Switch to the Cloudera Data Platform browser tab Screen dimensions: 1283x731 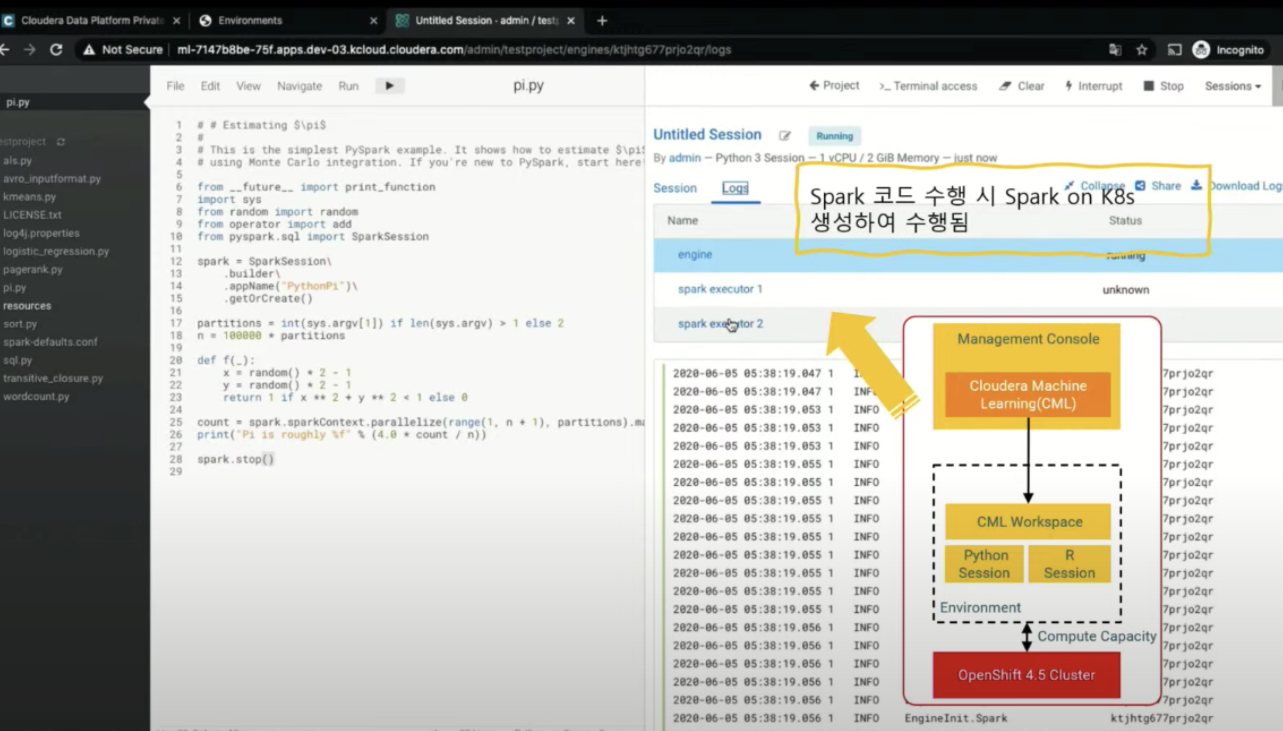pos(93,20)
